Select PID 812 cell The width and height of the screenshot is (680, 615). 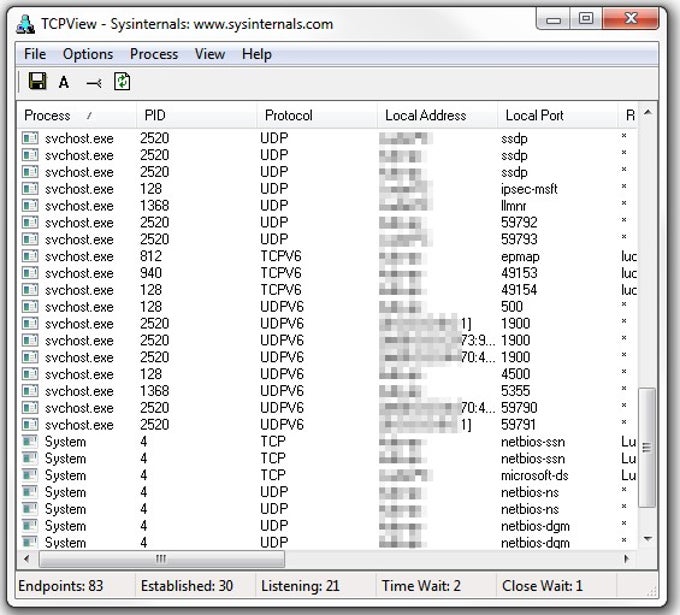pyautogui.click(x=151, y=256)
